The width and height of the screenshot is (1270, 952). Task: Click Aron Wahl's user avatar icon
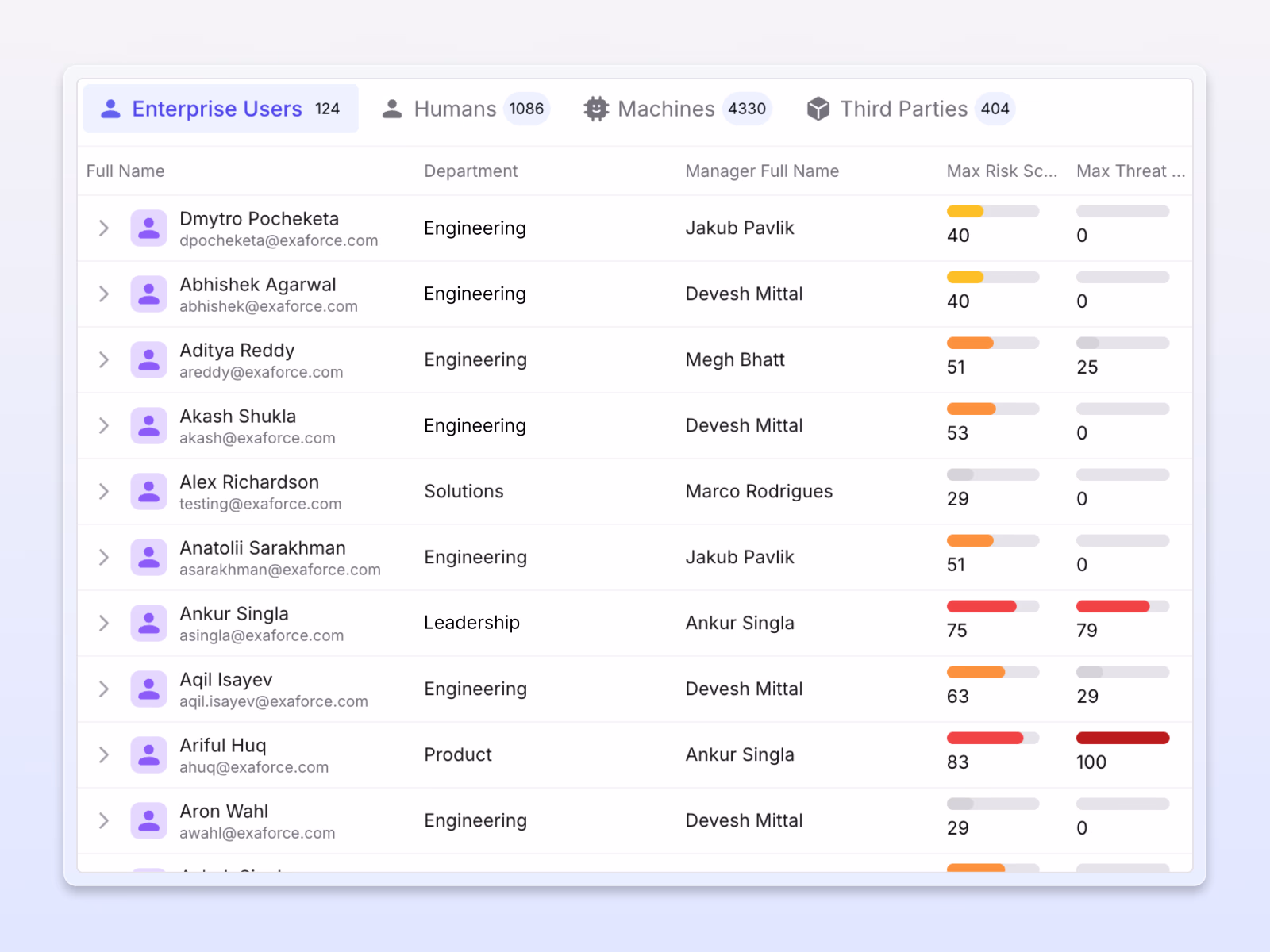point(148,820)
